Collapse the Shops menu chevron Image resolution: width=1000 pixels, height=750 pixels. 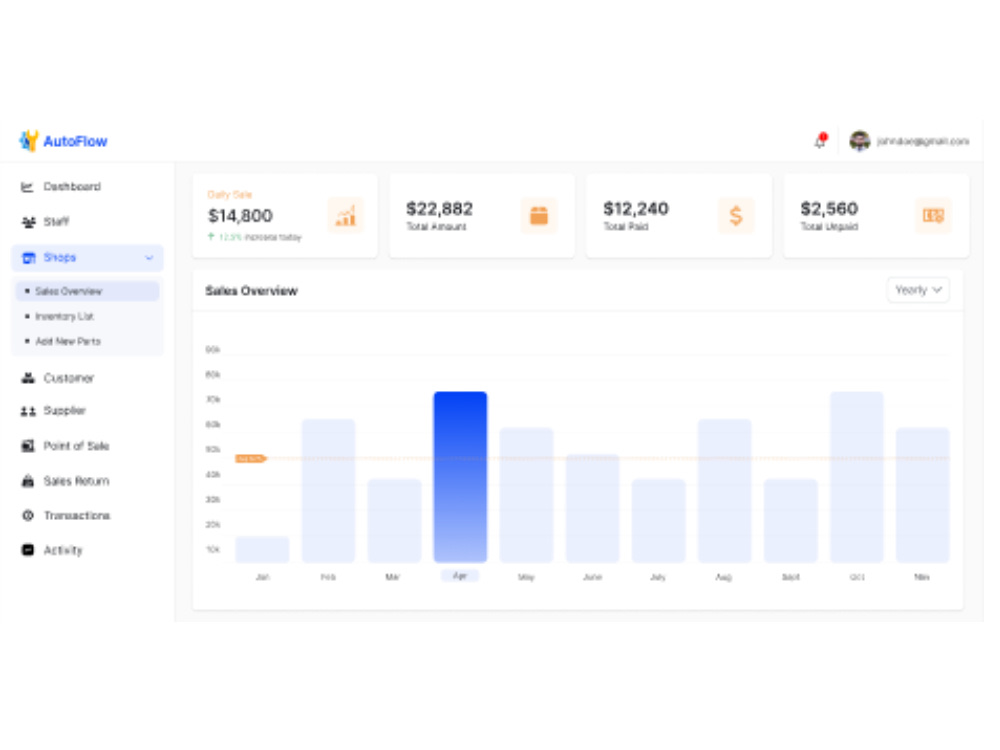point(149,258)
